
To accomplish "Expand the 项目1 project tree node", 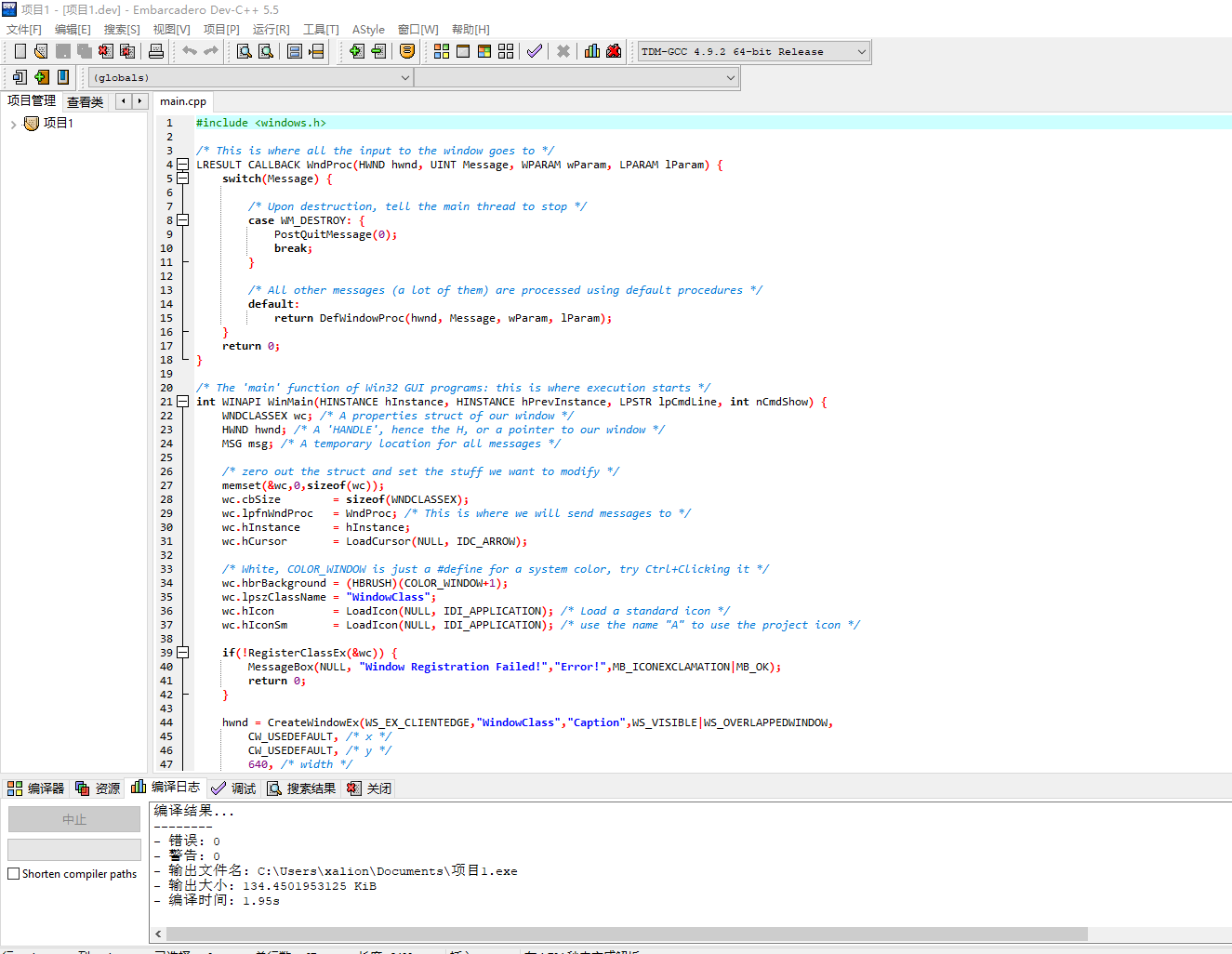I will click(x=13, y=124).
